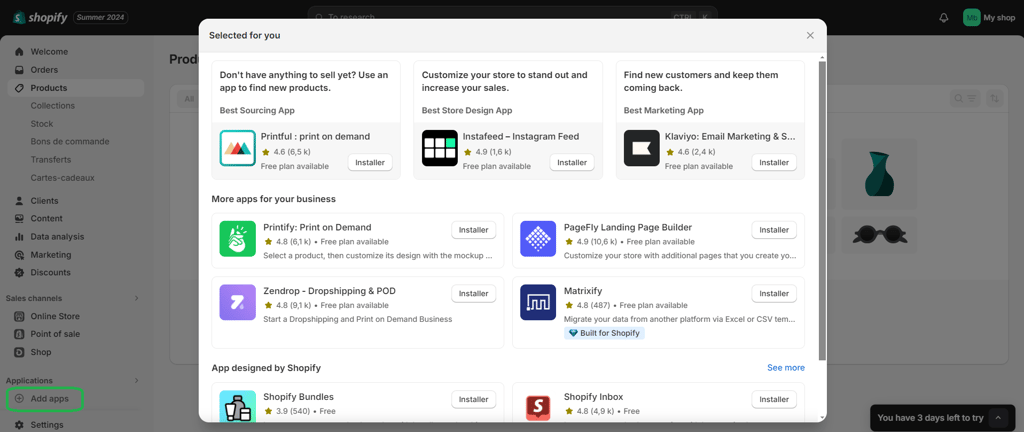Open Cartes-cadeaux in the sidebar
Image resolution: width=1024 pixels, height=432 pixels.
[63, 177]
